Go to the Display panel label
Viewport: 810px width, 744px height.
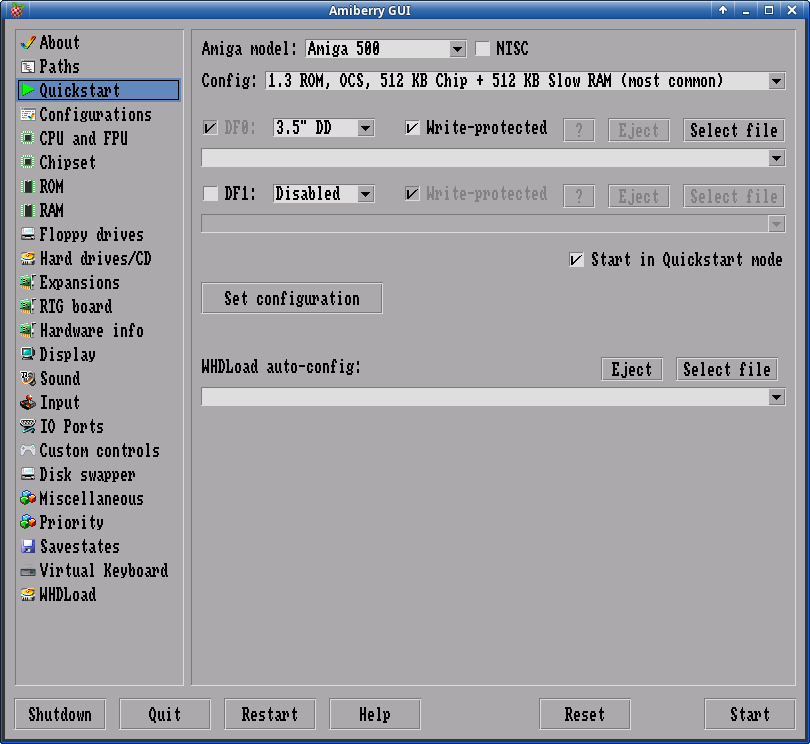(68, 354)
